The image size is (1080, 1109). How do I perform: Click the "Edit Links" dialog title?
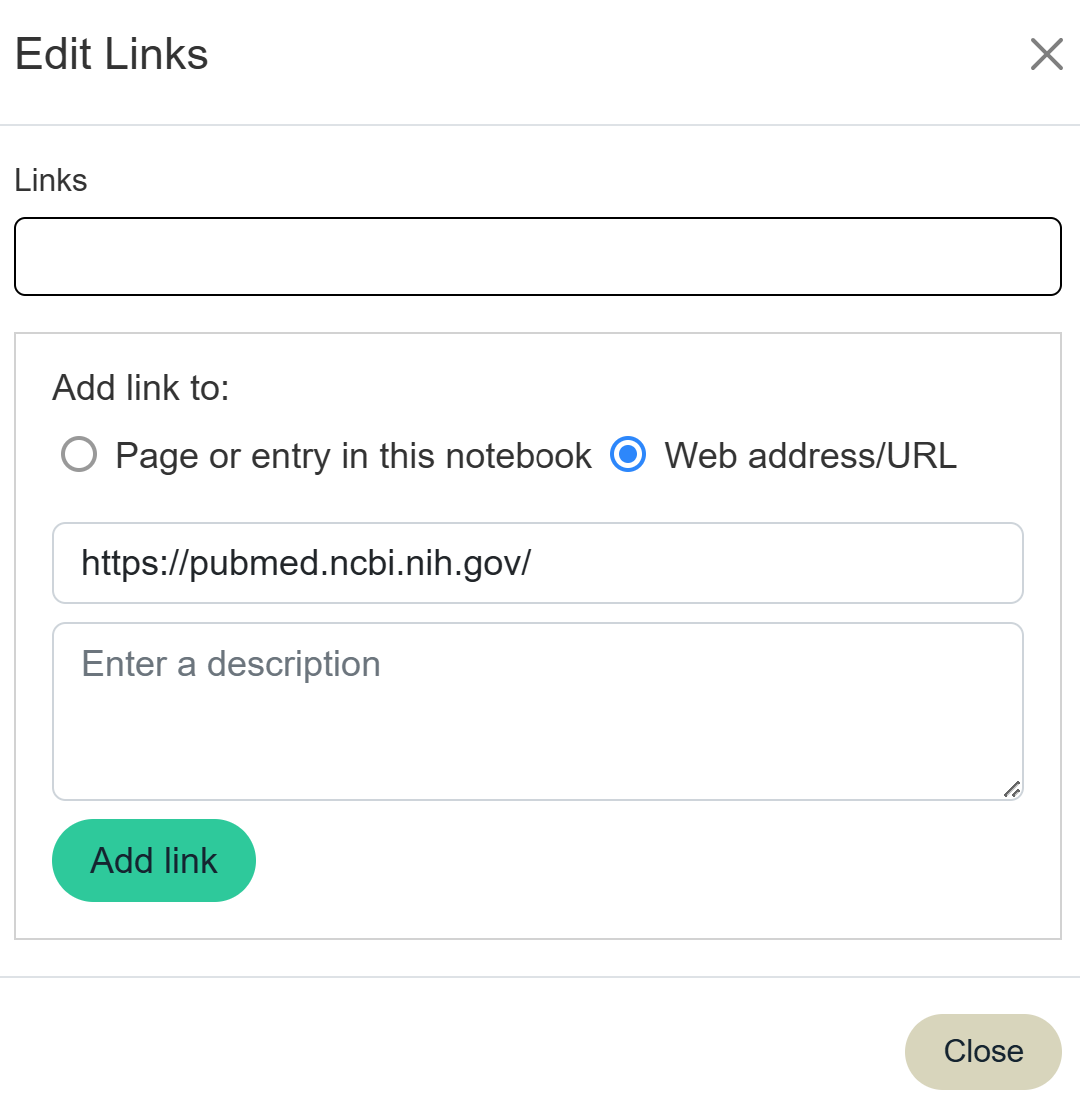pyautogui.click(x=112, y=54)
